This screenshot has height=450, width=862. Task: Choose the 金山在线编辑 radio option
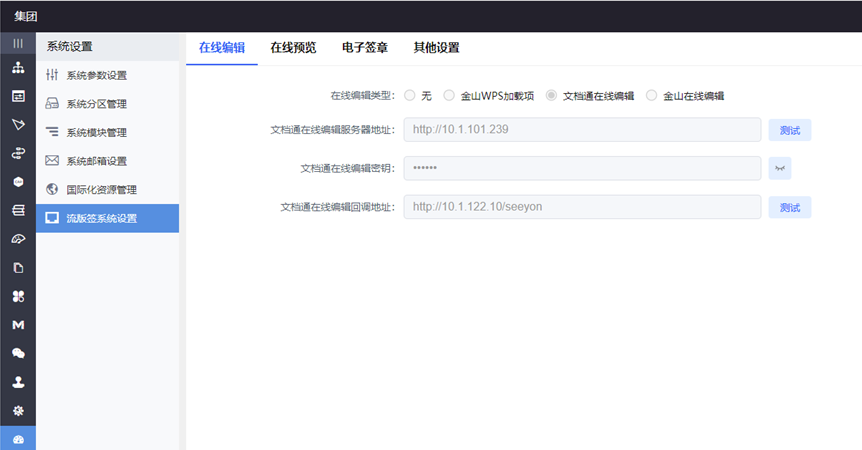[x=652, y=96]
